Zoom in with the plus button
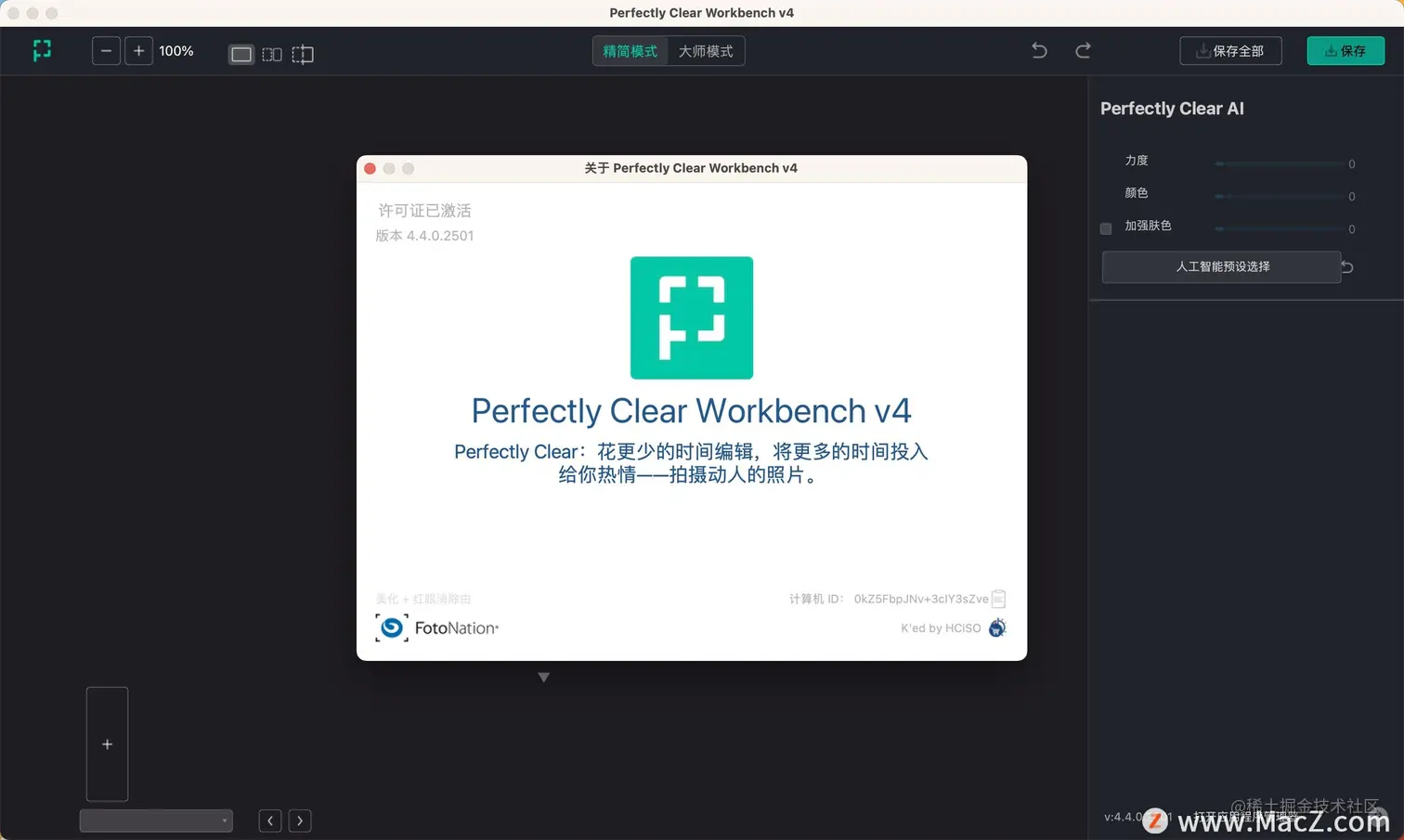This screenshot has height=840, width=1404. point(138,51)
